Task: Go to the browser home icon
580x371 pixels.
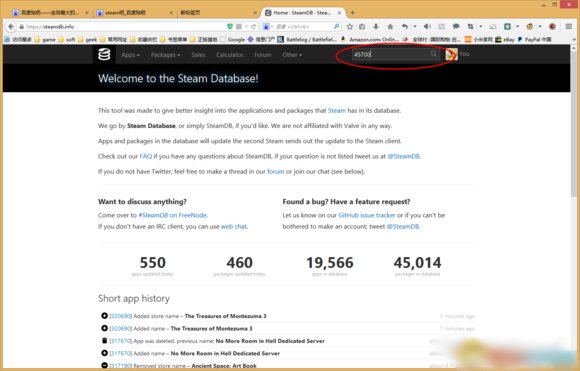Action: [x=390, y=27]
